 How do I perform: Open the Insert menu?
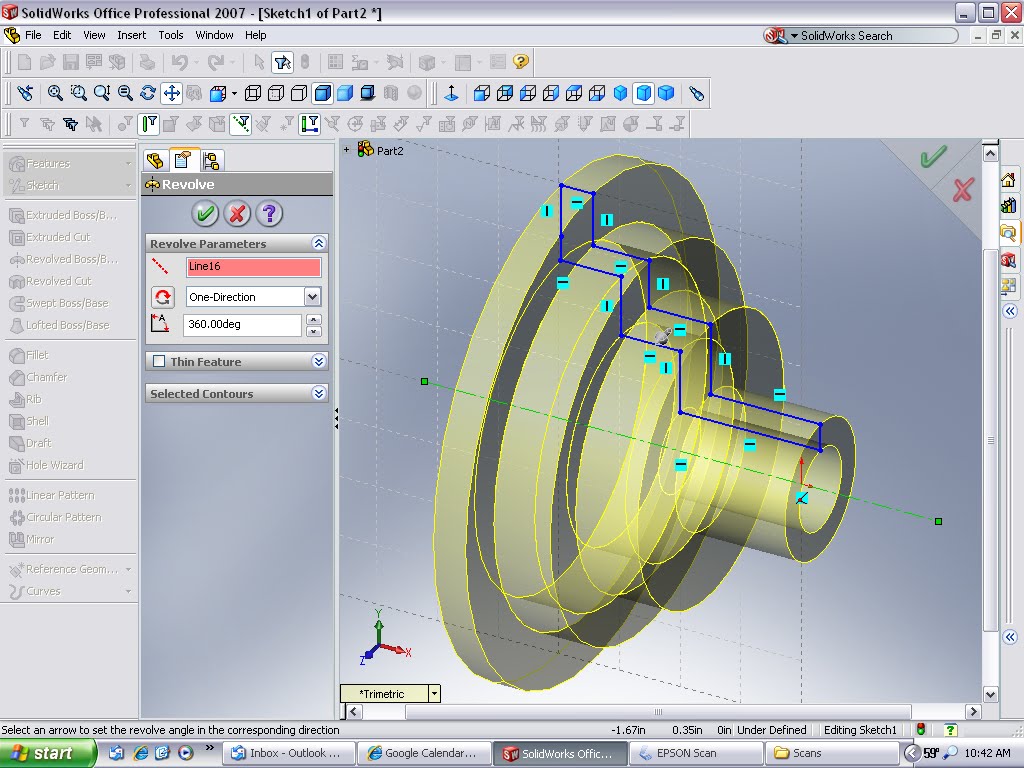click(131, 35)
